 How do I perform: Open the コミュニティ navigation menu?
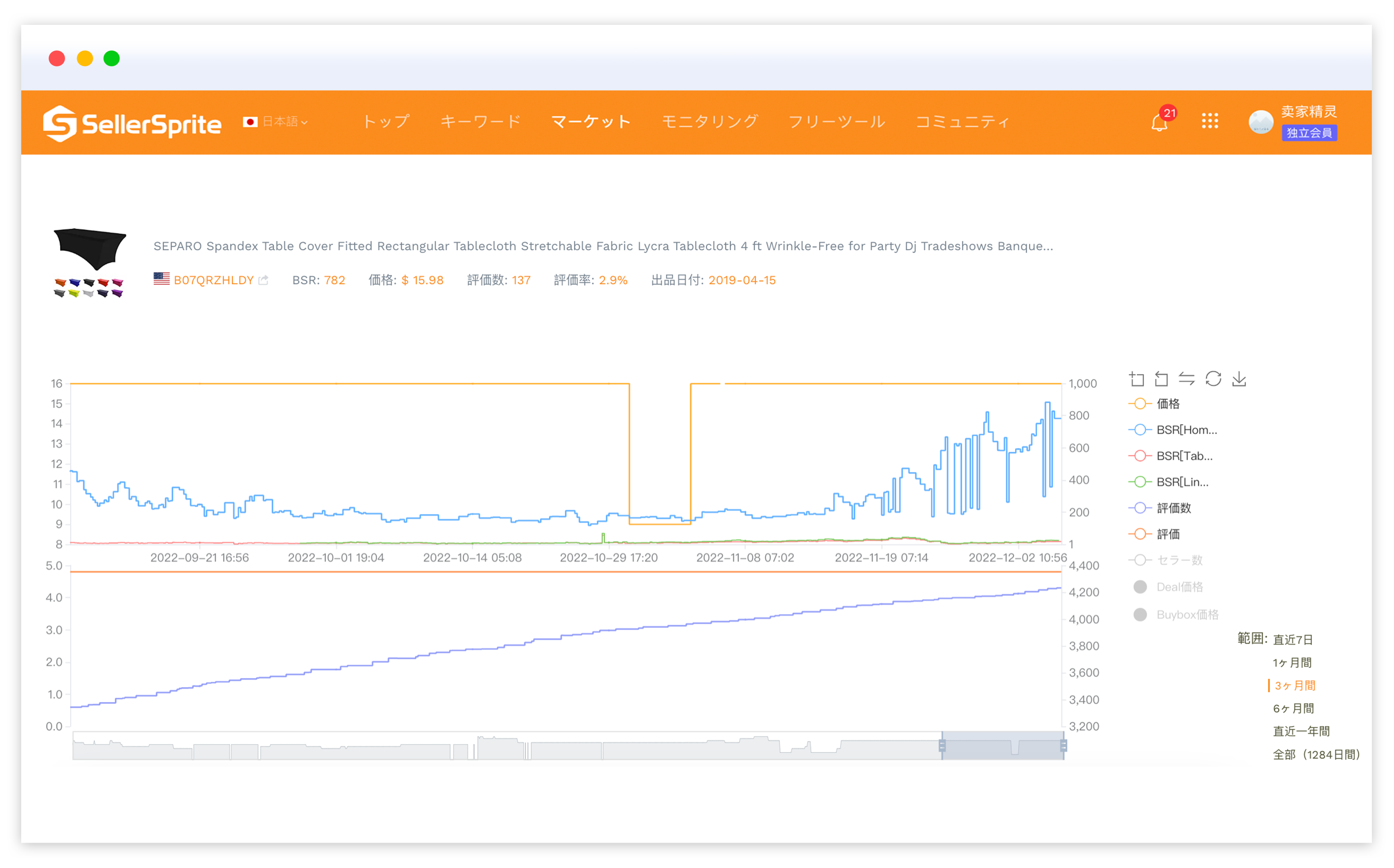(x=963, y=122)
